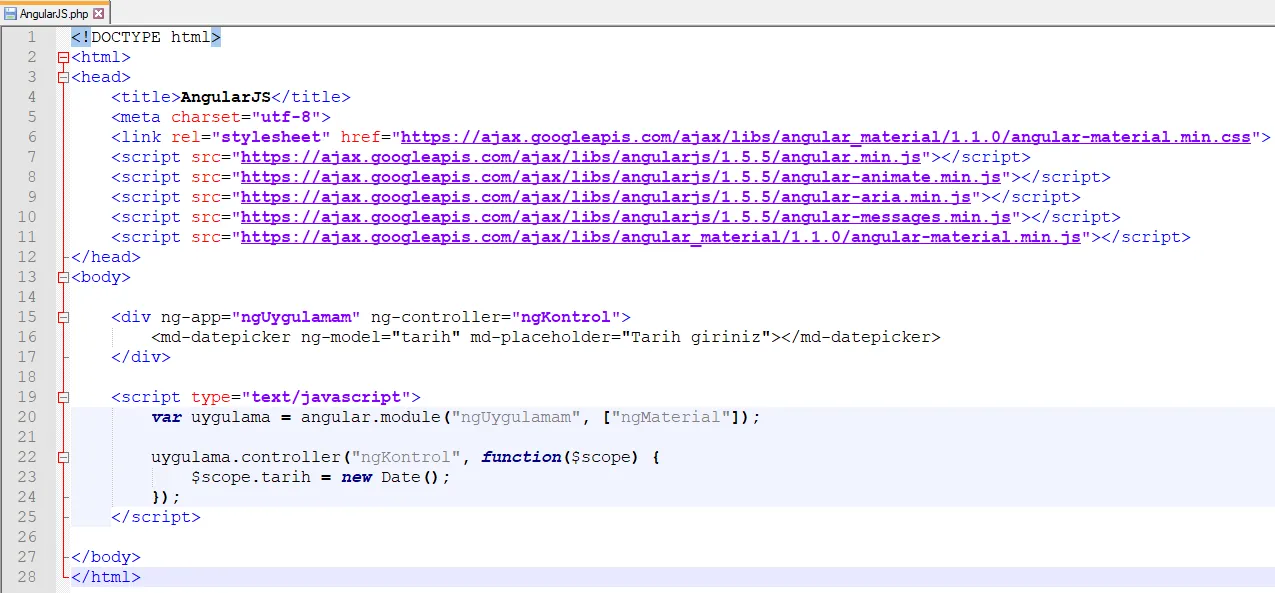Open the angular.min.js URL
Viewport: 1275px width, 593px height.
coord(580,157)
